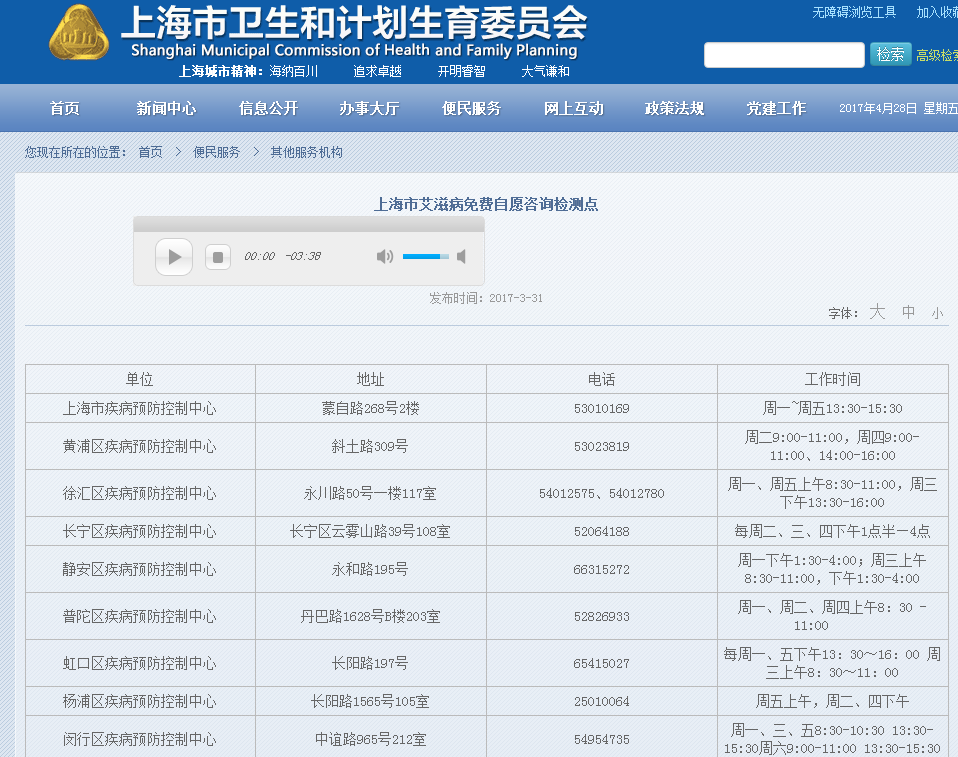Click address 长阳路197号
Viewport: 958px width, 757px height.
370,663
